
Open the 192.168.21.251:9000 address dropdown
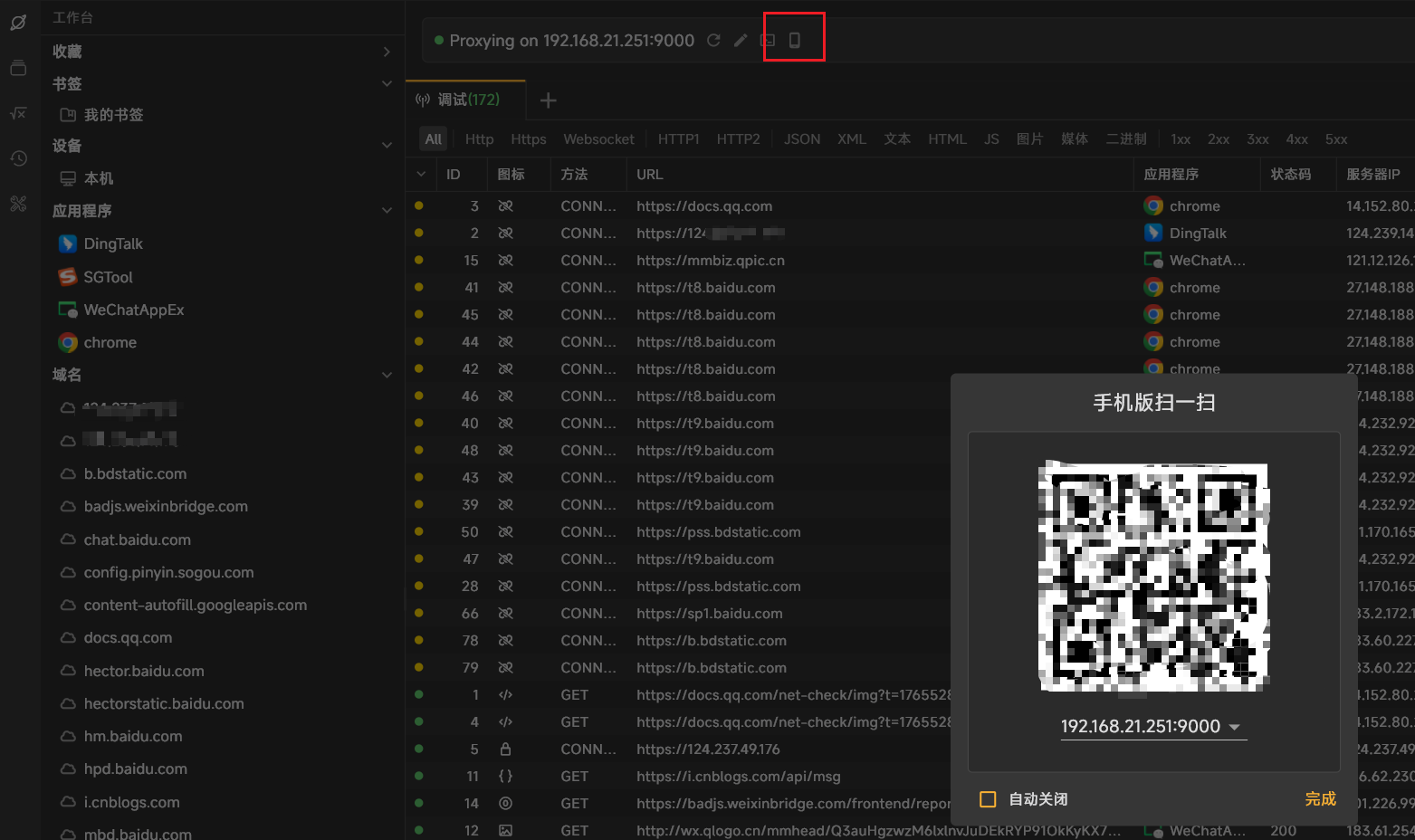(1153, 726)
